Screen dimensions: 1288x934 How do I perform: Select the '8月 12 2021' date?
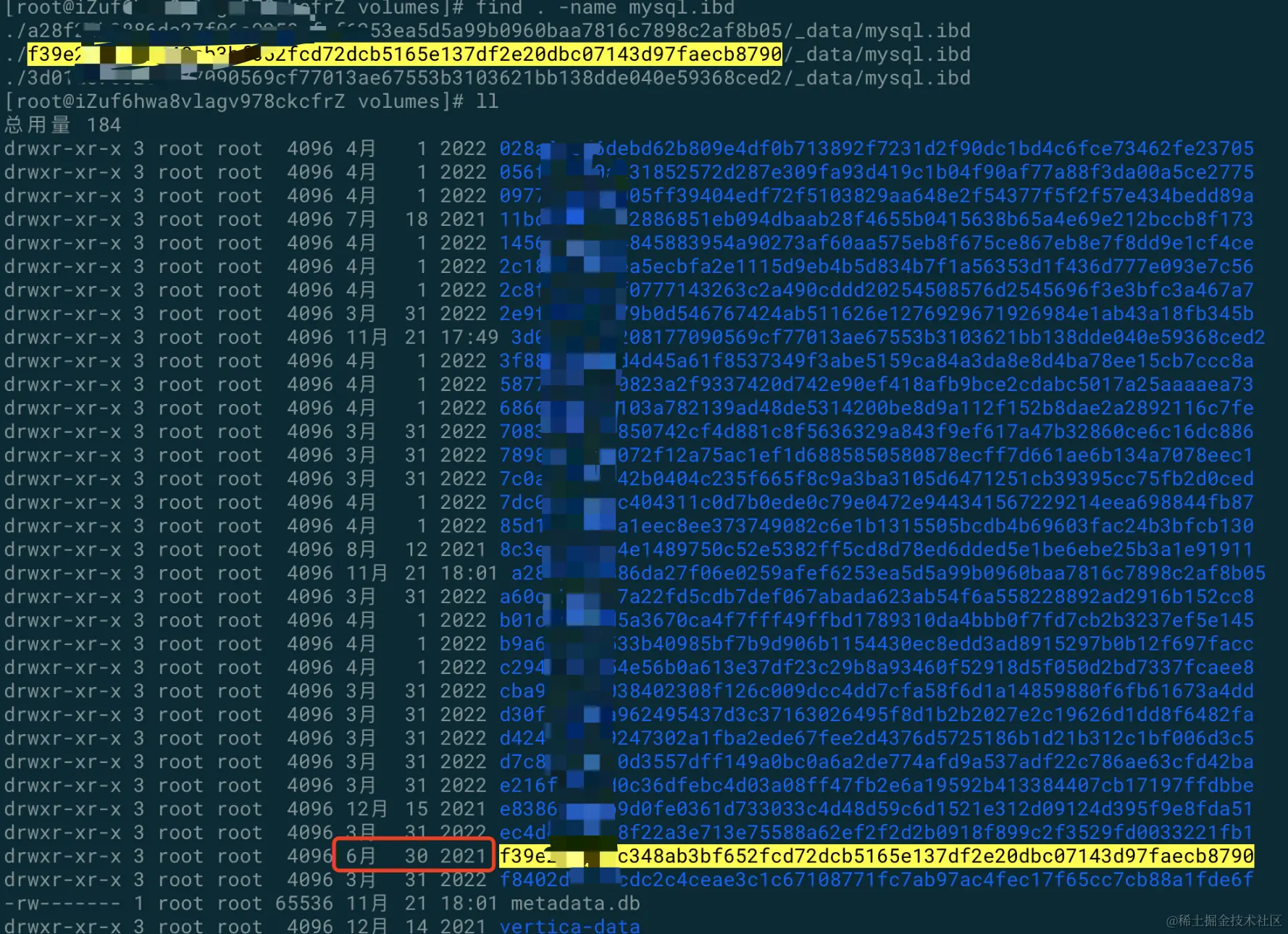point(416,550)
